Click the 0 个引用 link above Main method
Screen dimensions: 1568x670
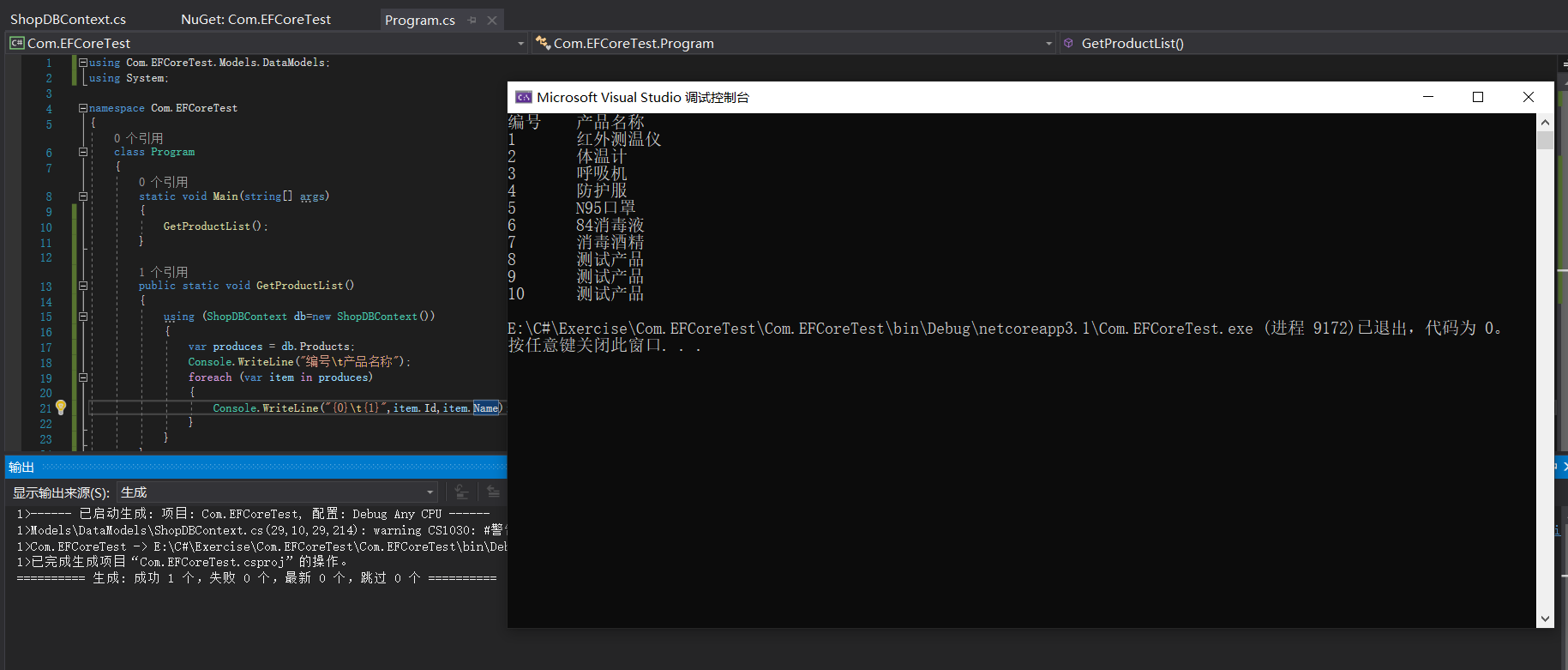tap(163, 182)
